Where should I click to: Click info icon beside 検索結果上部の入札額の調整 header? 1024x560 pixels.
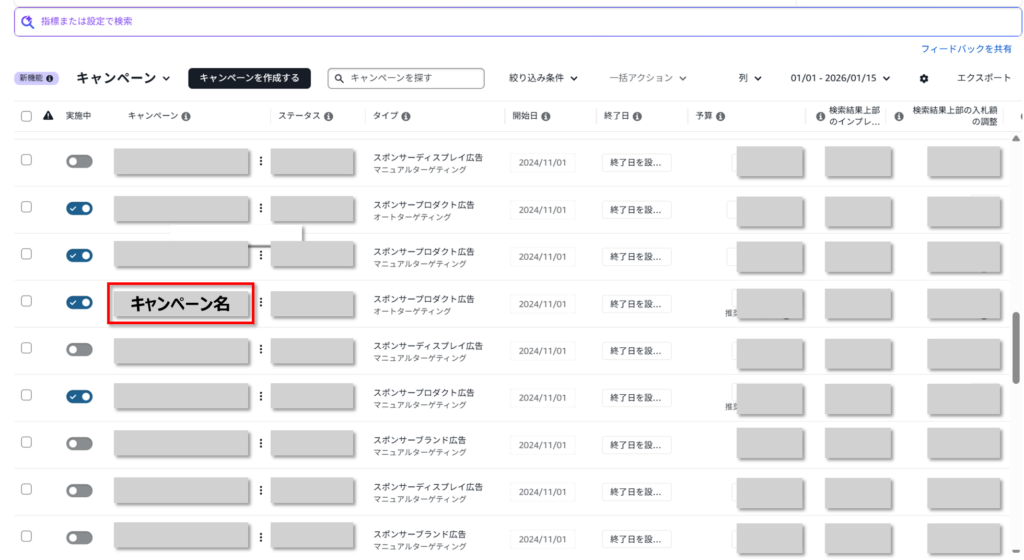(x=899, y=116)
